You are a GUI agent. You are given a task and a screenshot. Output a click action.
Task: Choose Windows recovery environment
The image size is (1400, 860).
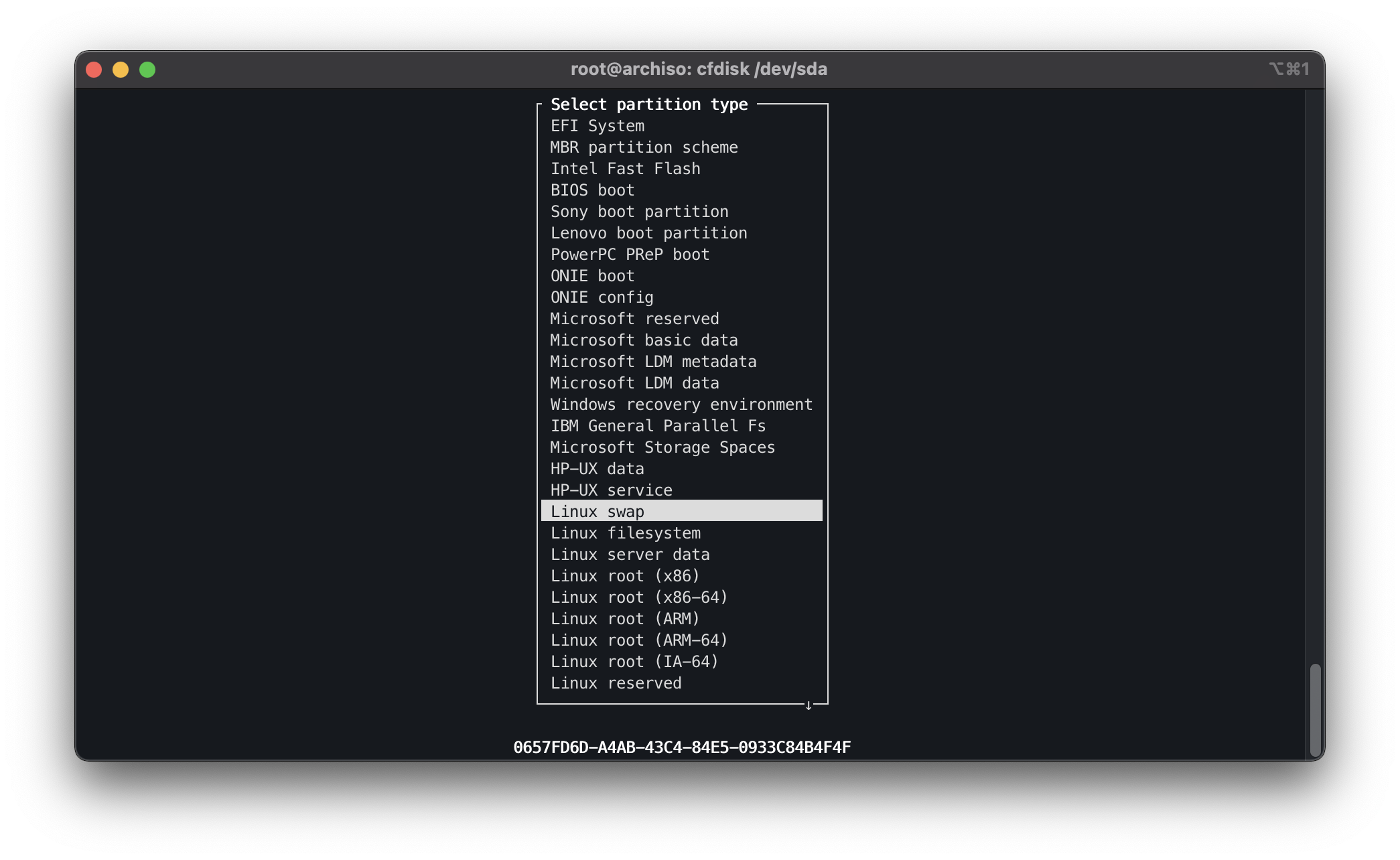click(x=682, y=405)
